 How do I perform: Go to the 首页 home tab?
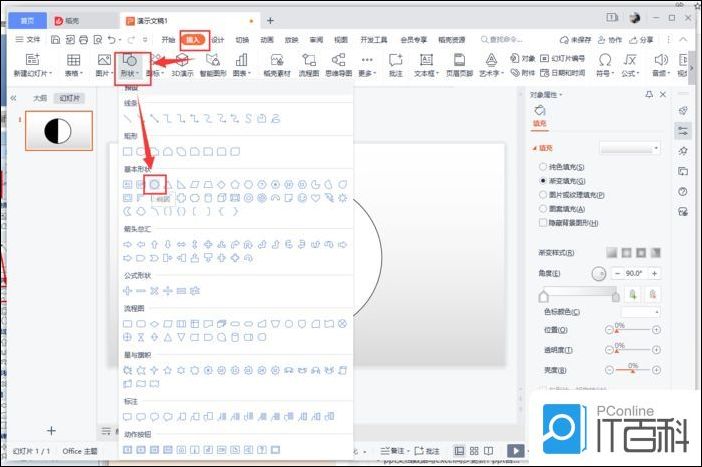click(27, 21)
